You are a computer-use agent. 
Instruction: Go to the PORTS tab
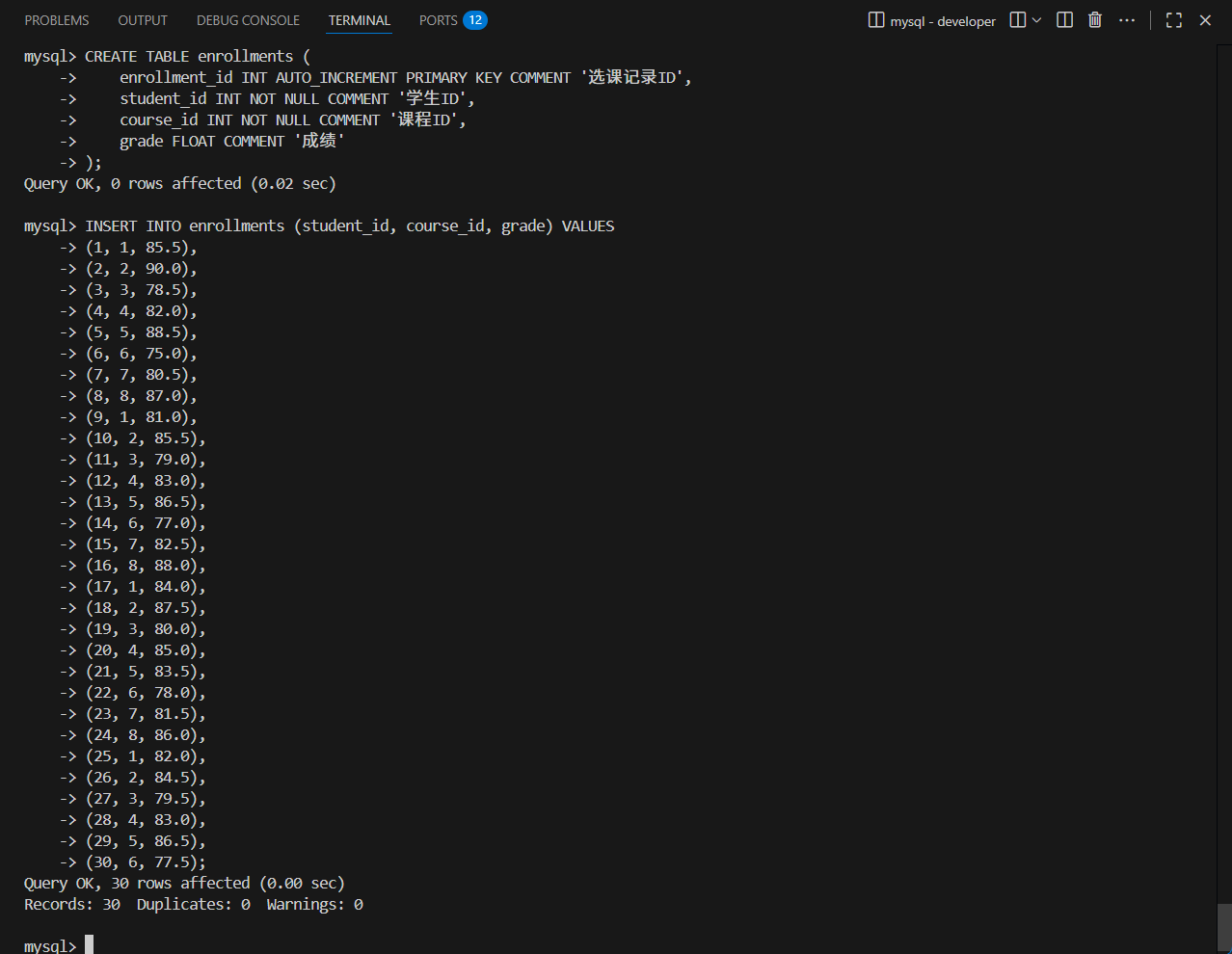pos(438,20)
